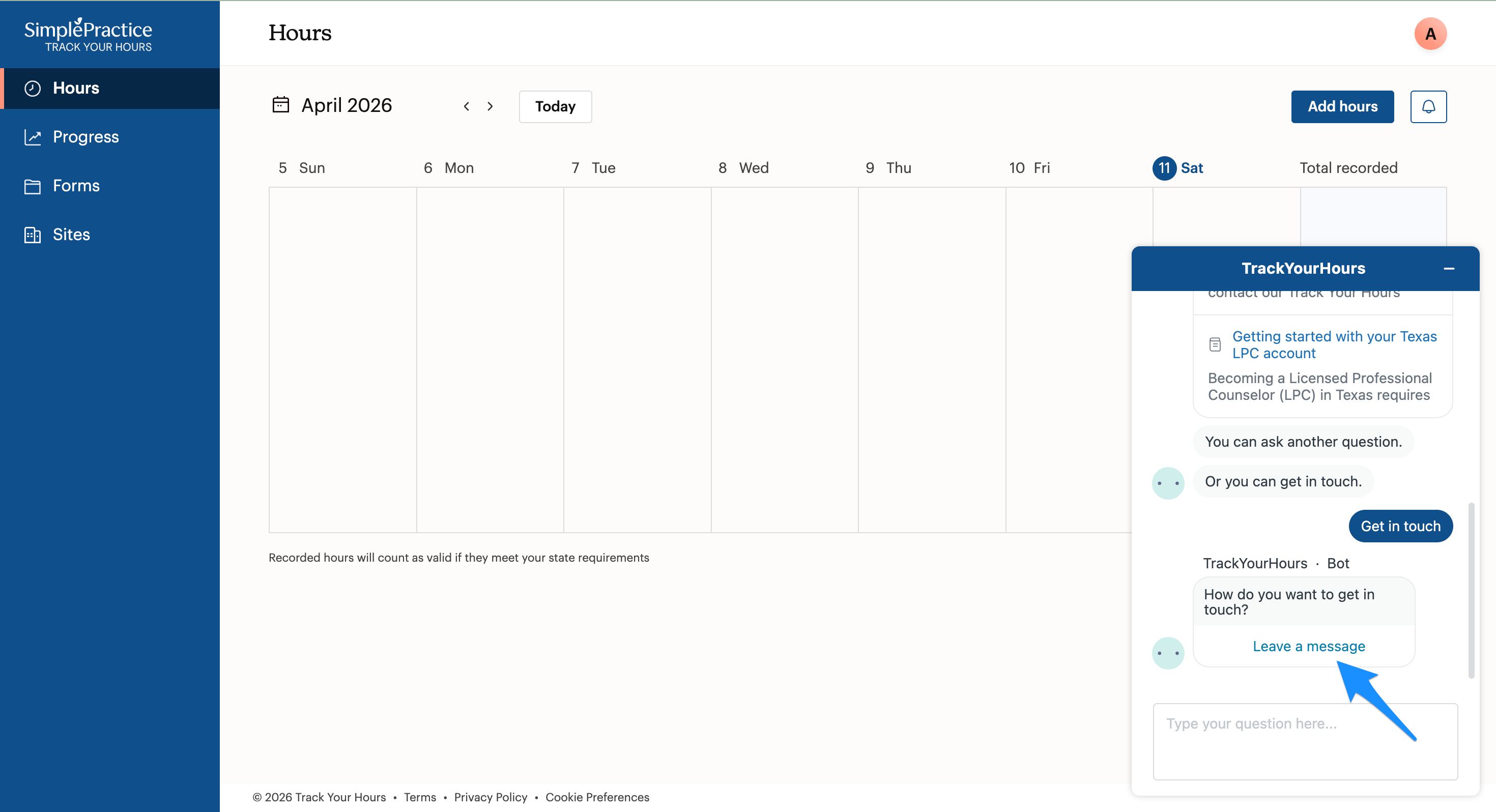Select the Monday 6 day column header

(x=449, y=168)
